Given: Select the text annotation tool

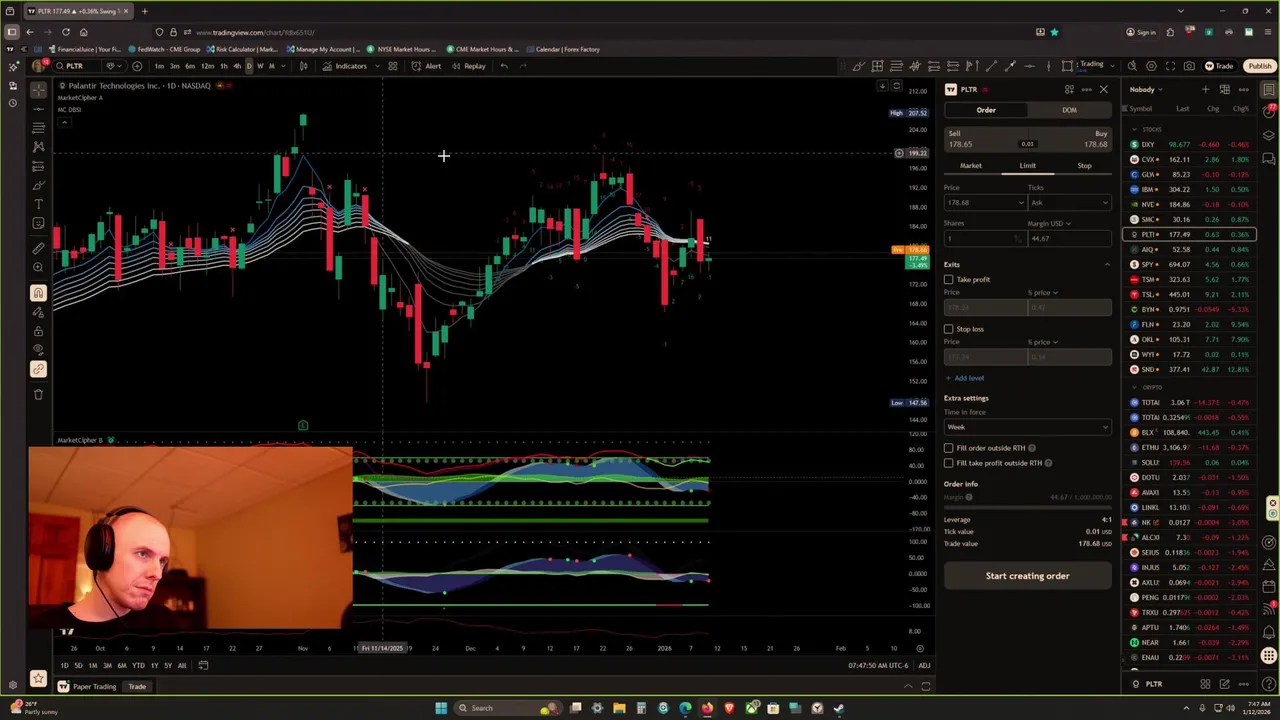Looking at the screenshot, I should click(x=38, y=204).
